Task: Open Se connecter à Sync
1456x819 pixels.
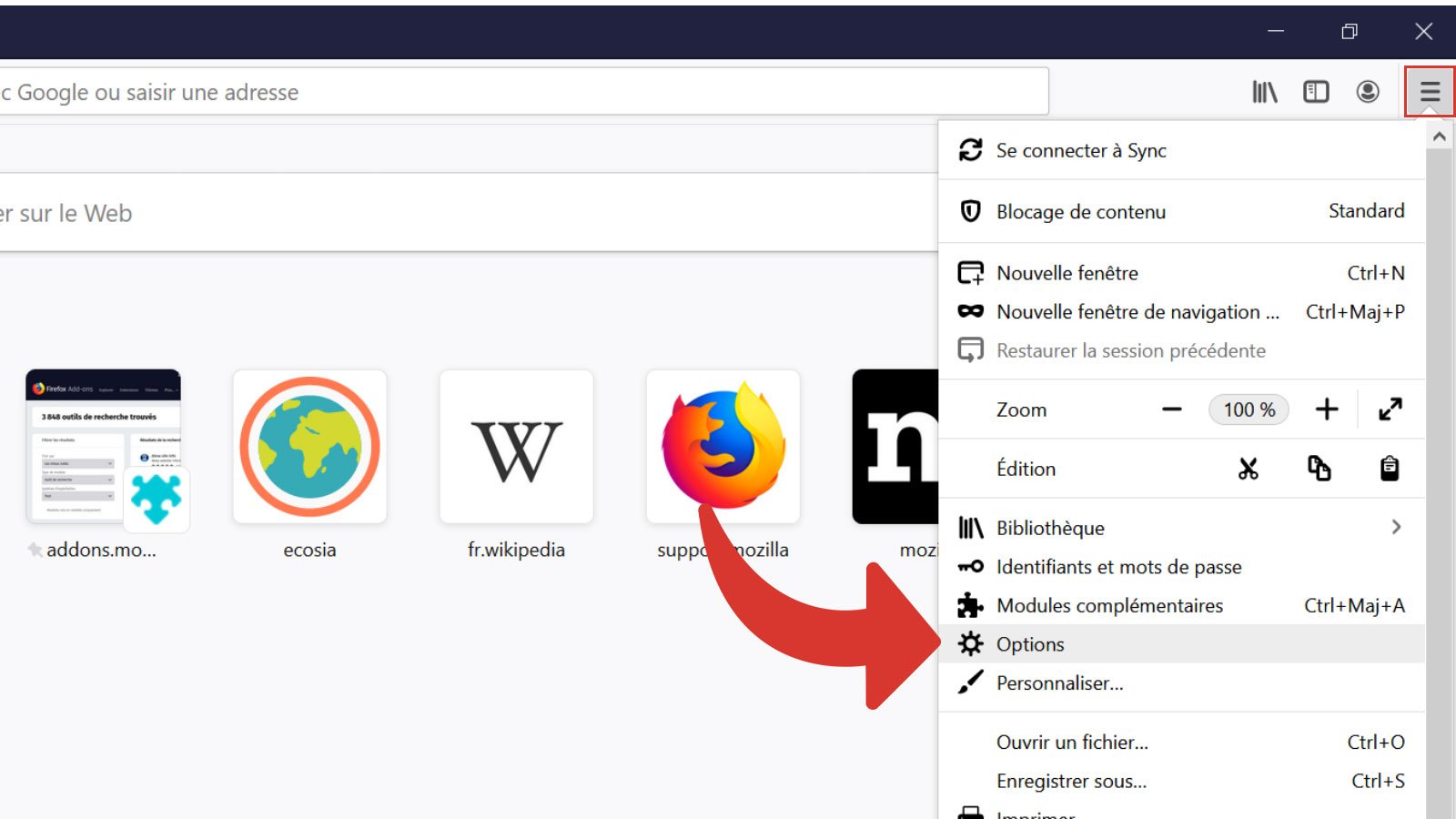Action: click(1081, 150)
